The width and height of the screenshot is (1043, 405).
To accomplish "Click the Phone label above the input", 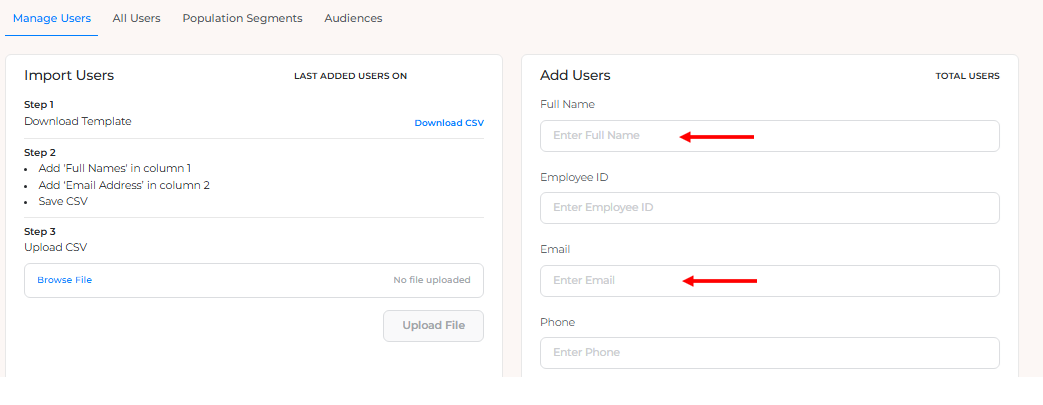I will [x=557, y=322].
